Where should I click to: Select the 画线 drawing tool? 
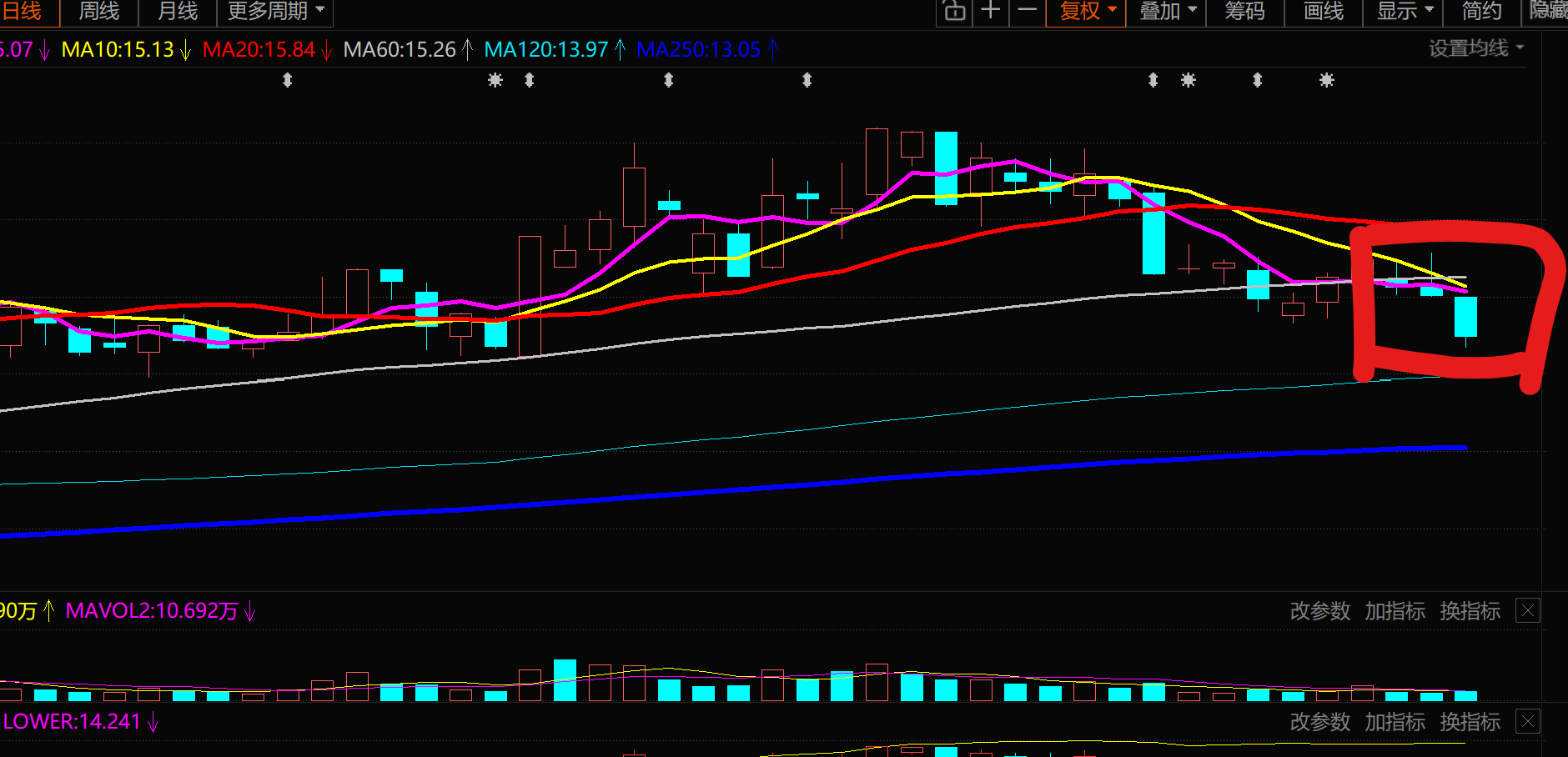tap(1324, 12)
